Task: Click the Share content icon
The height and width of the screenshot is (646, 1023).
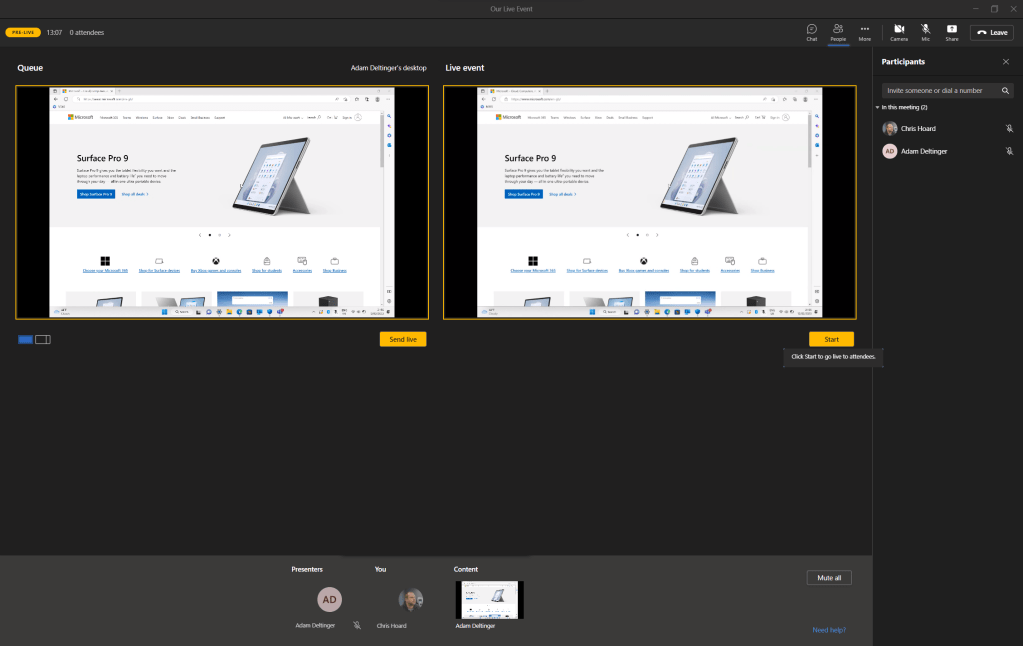Action: click(952, 32)
